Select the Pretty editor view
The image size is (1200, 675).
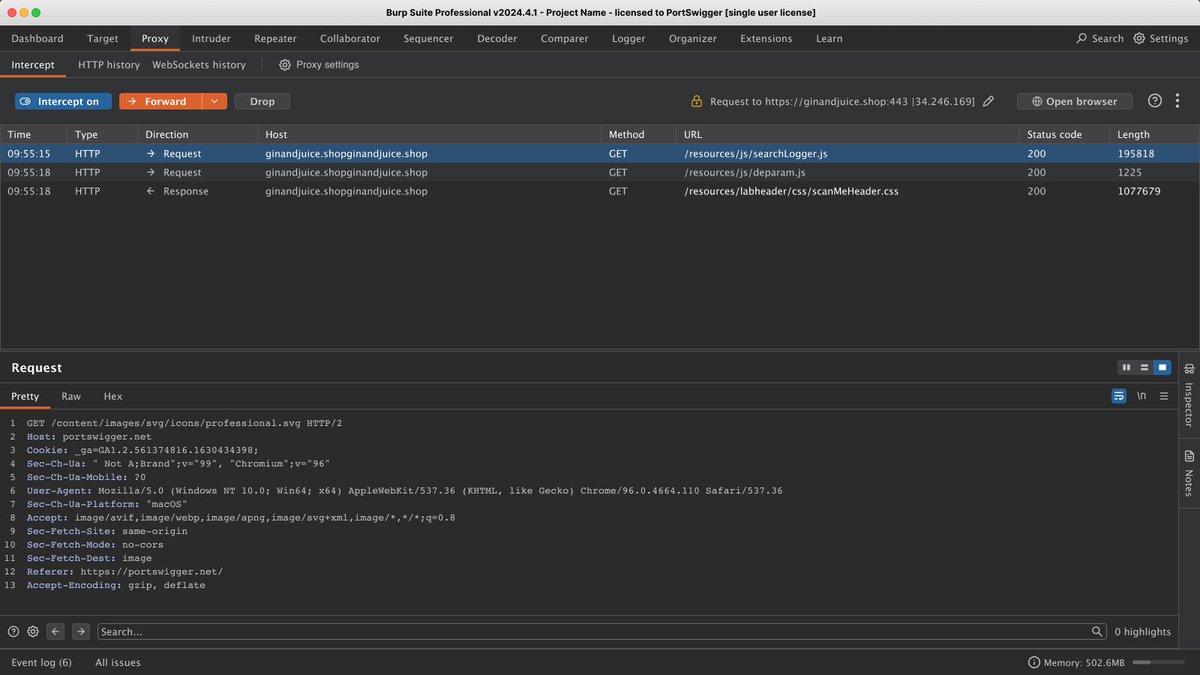click(x=25, y=396)
